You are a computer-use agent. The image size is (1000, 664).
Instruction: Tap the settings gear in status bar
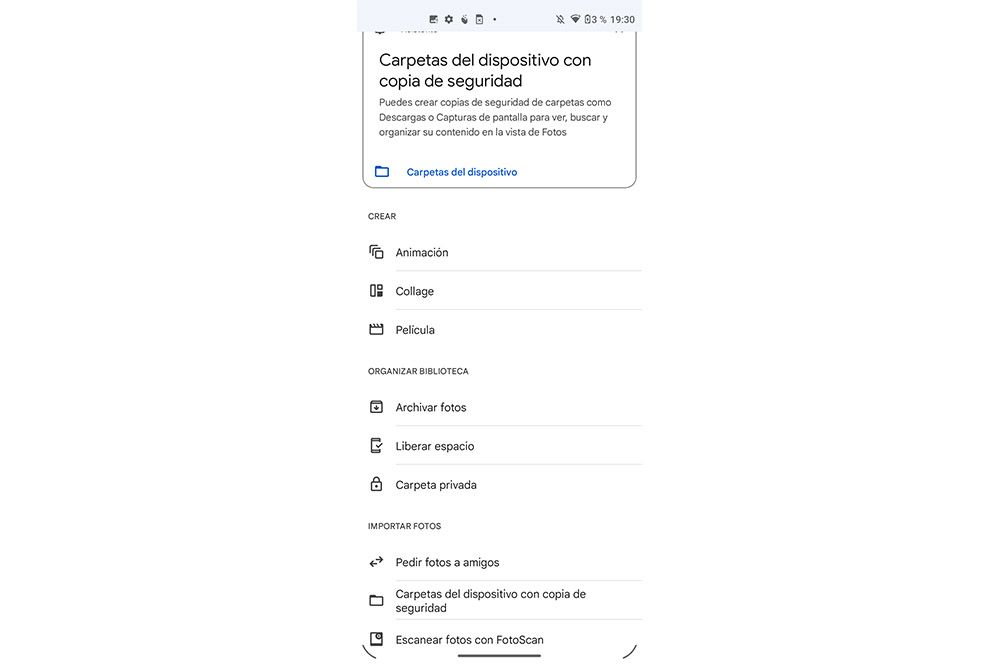coord(449,19)
